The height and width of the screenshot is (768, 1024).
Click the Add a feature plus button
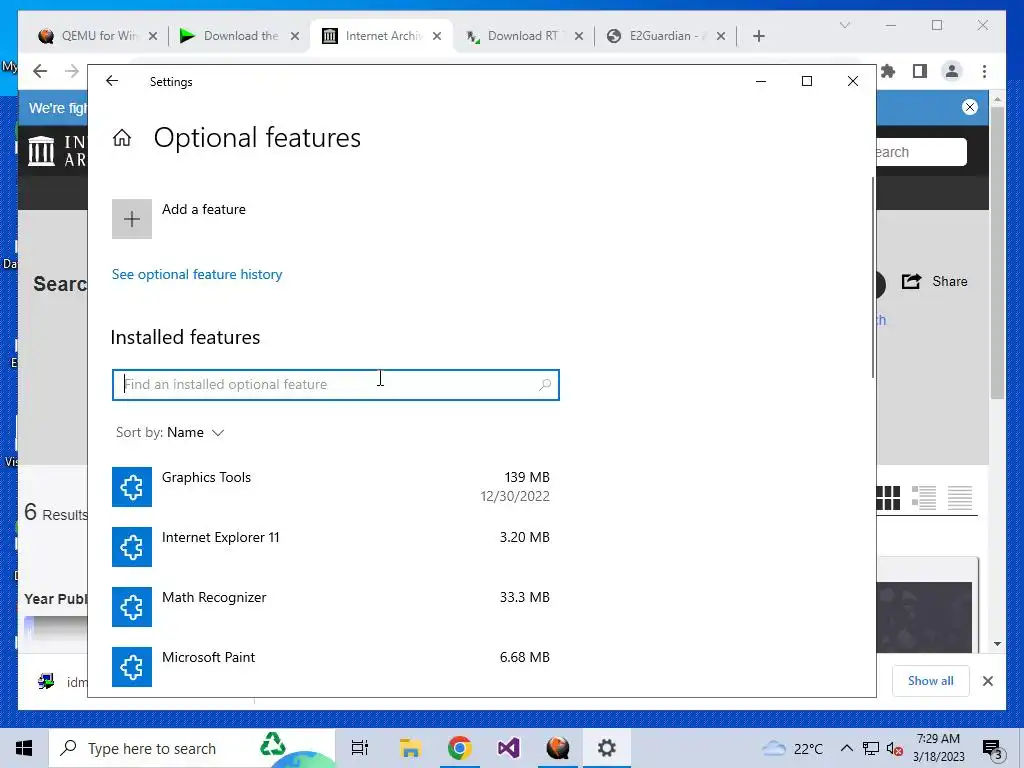pos(132,219)
